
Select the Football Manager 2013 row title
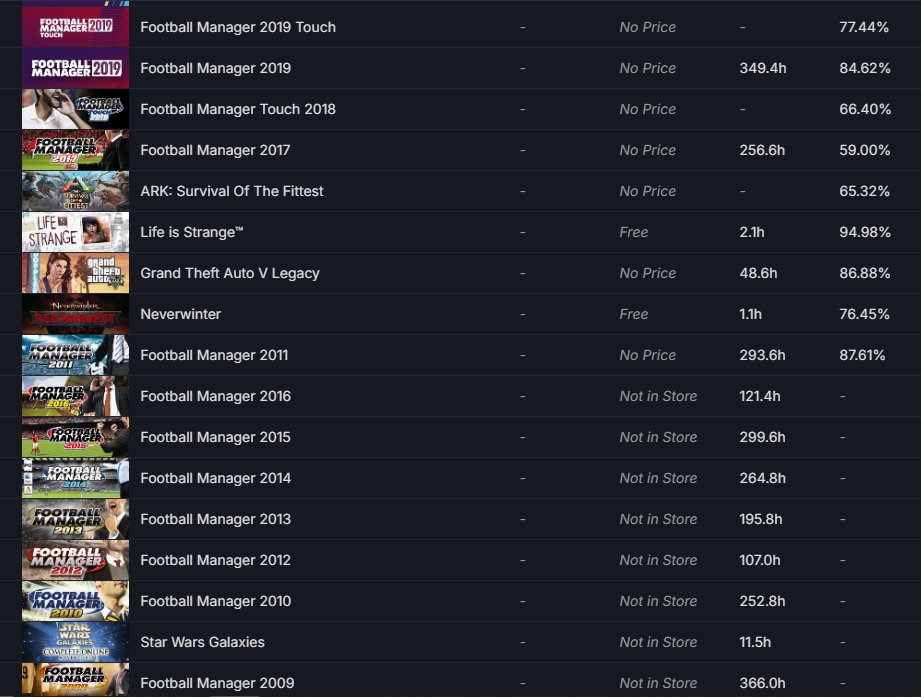(x=216, y=519)
